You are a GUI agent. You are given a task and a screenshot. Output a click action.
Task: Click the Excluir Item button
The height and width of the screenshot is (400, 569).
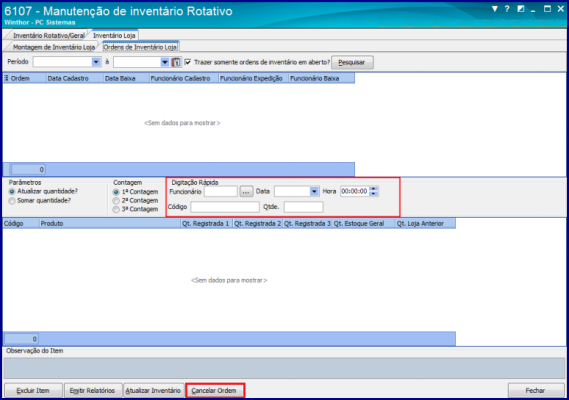(x=33, y=391)
